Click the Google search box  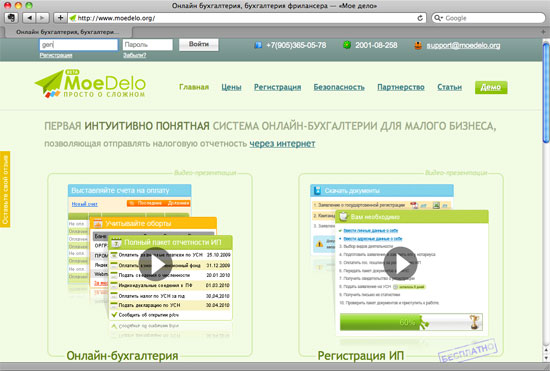pyautogui.click(x=488, y=18)
